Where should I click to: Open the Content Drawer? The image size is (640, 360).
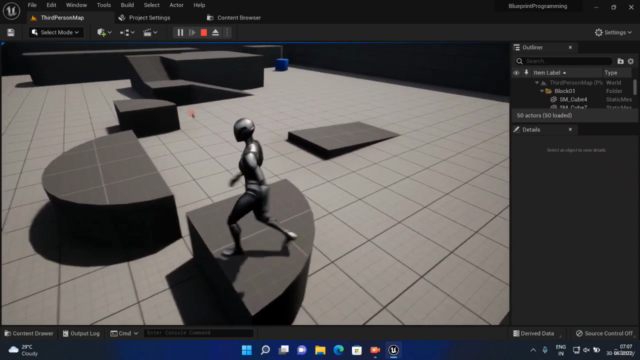point(29,333)
